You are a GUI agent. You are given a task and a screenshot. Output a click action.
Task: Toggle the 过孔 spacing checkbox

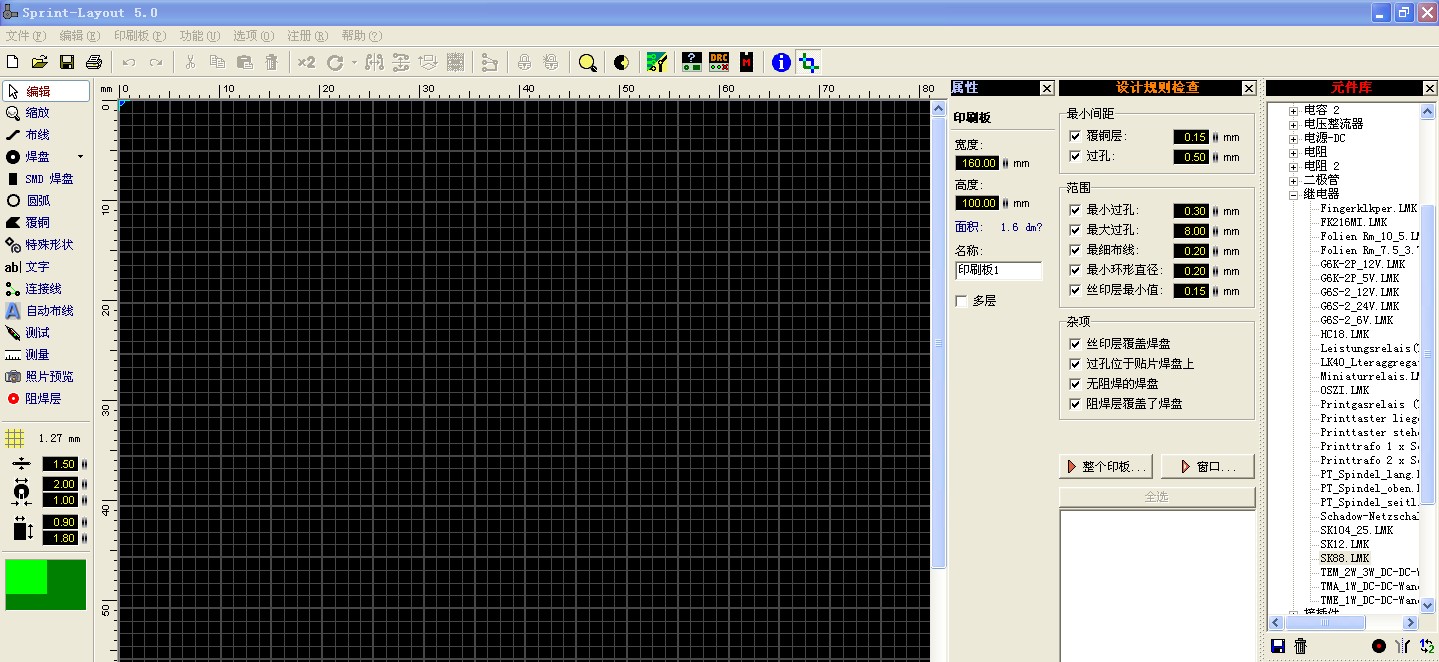pos(1075,156)
